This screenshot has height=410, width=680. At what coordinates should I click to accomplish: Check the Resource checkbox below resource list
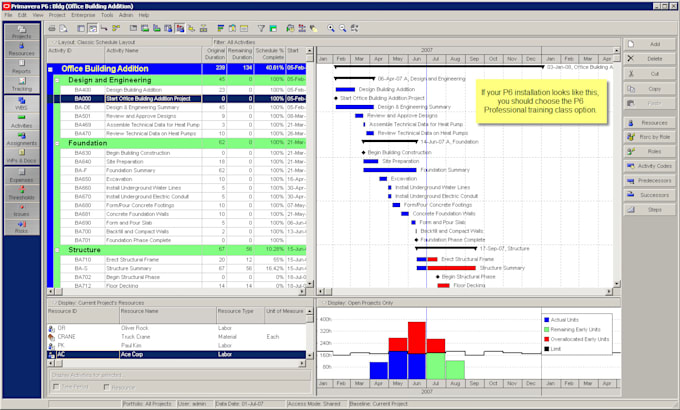pos(107,387)
